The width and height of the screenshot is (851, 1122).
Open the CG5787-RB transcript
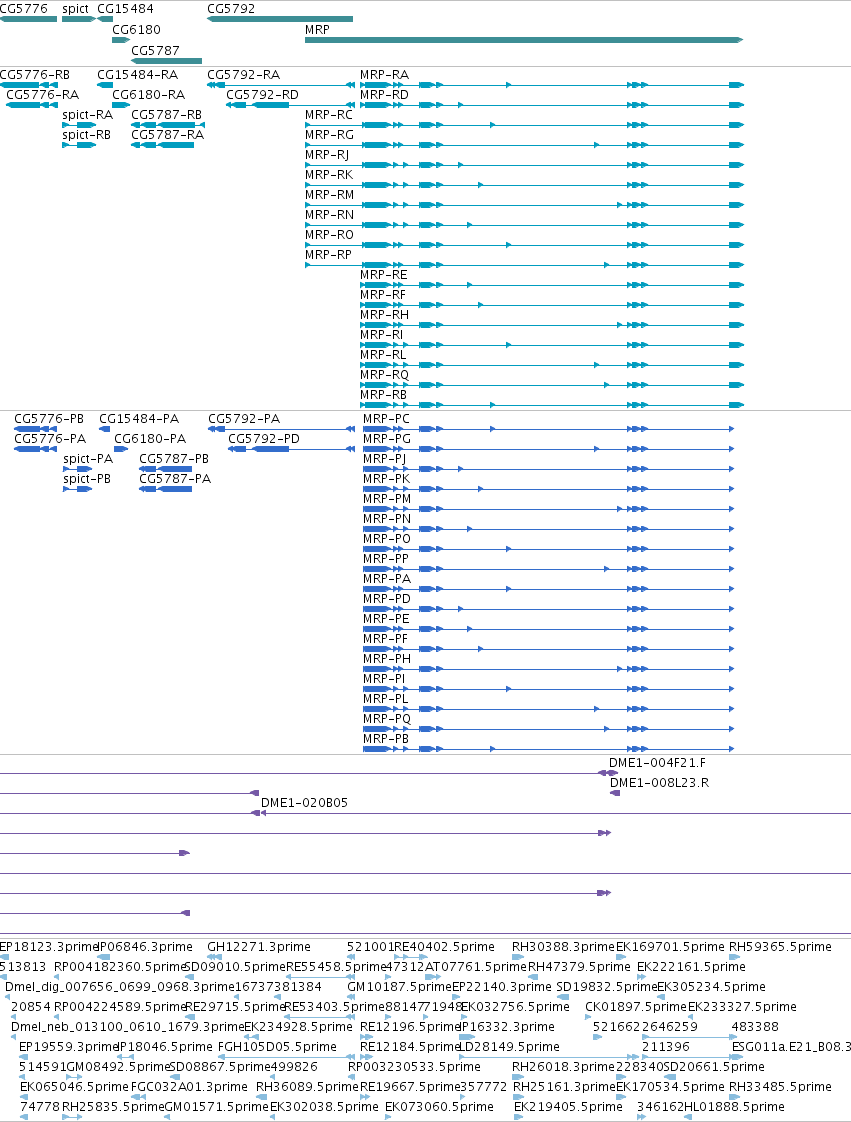167,125
